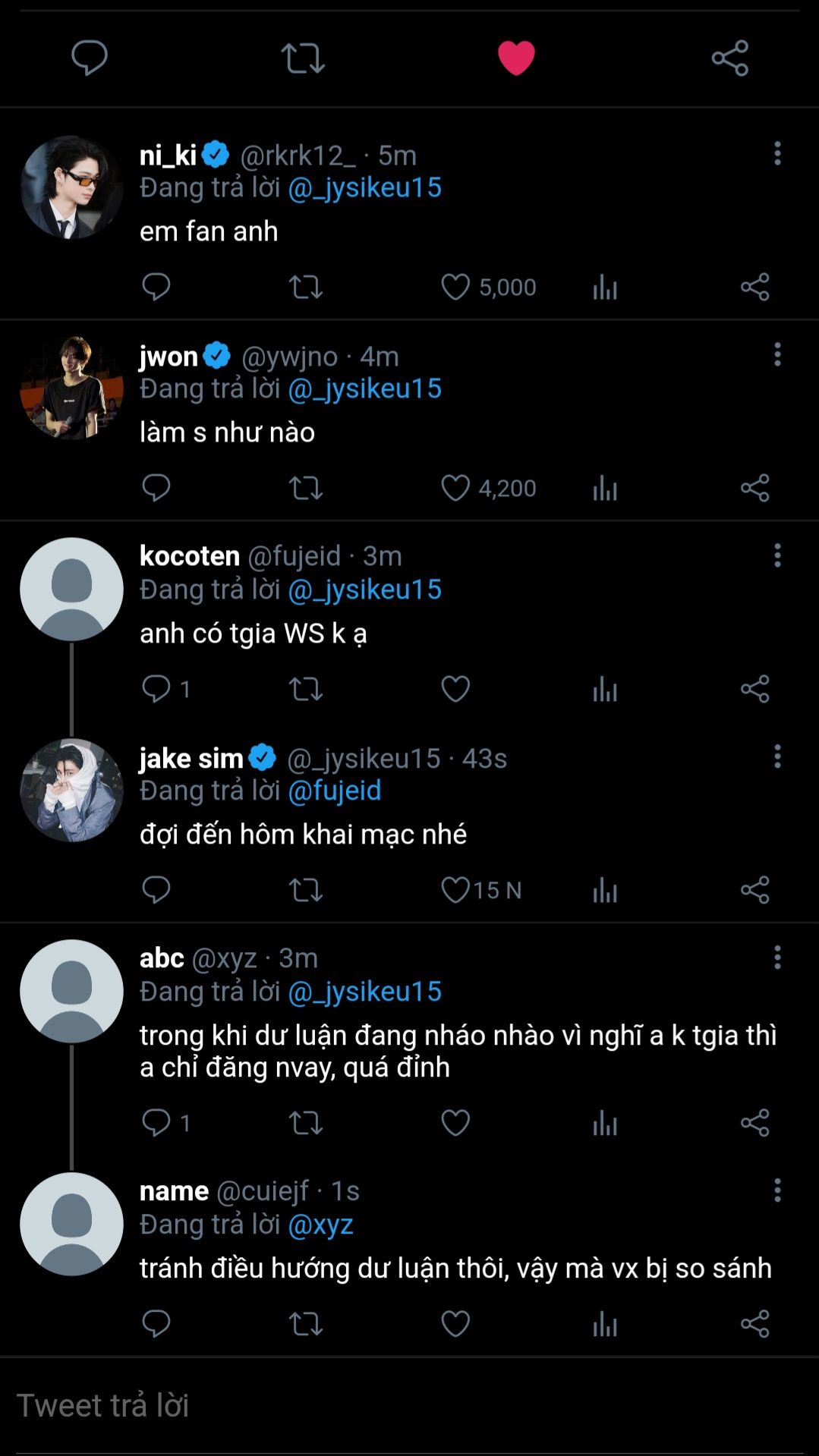Open the @_jysikeu15 mention in ni_ki's reply
This screenshot has height=1456, width=819.
click(x=365, y=187)
